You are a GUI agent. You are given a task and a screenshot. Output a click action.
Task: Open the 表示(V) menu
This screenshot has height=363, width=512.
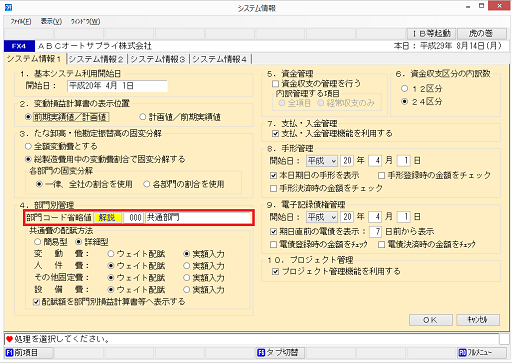click(51, 22)
